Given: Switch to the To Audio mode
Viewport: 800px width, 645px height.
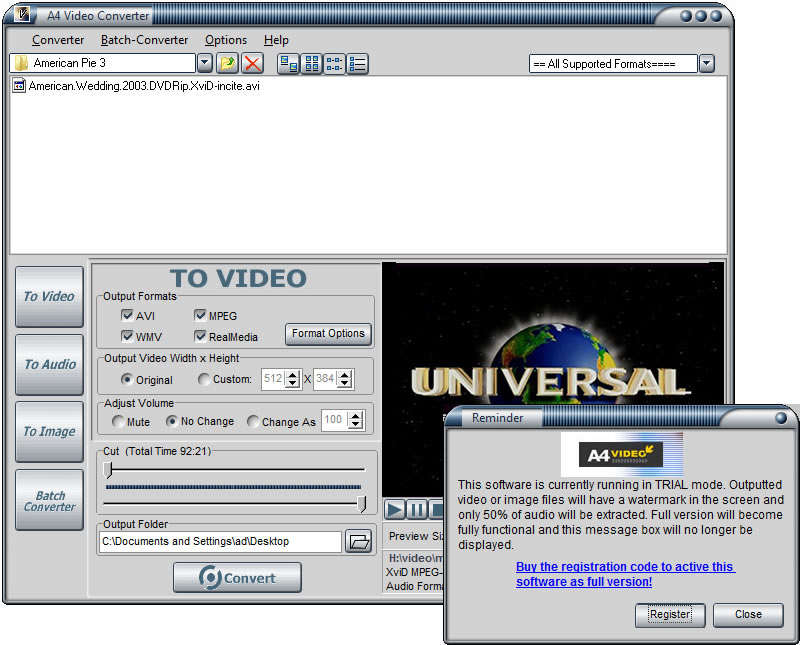Looking at the screenshot, I should [x=49, y=364].
